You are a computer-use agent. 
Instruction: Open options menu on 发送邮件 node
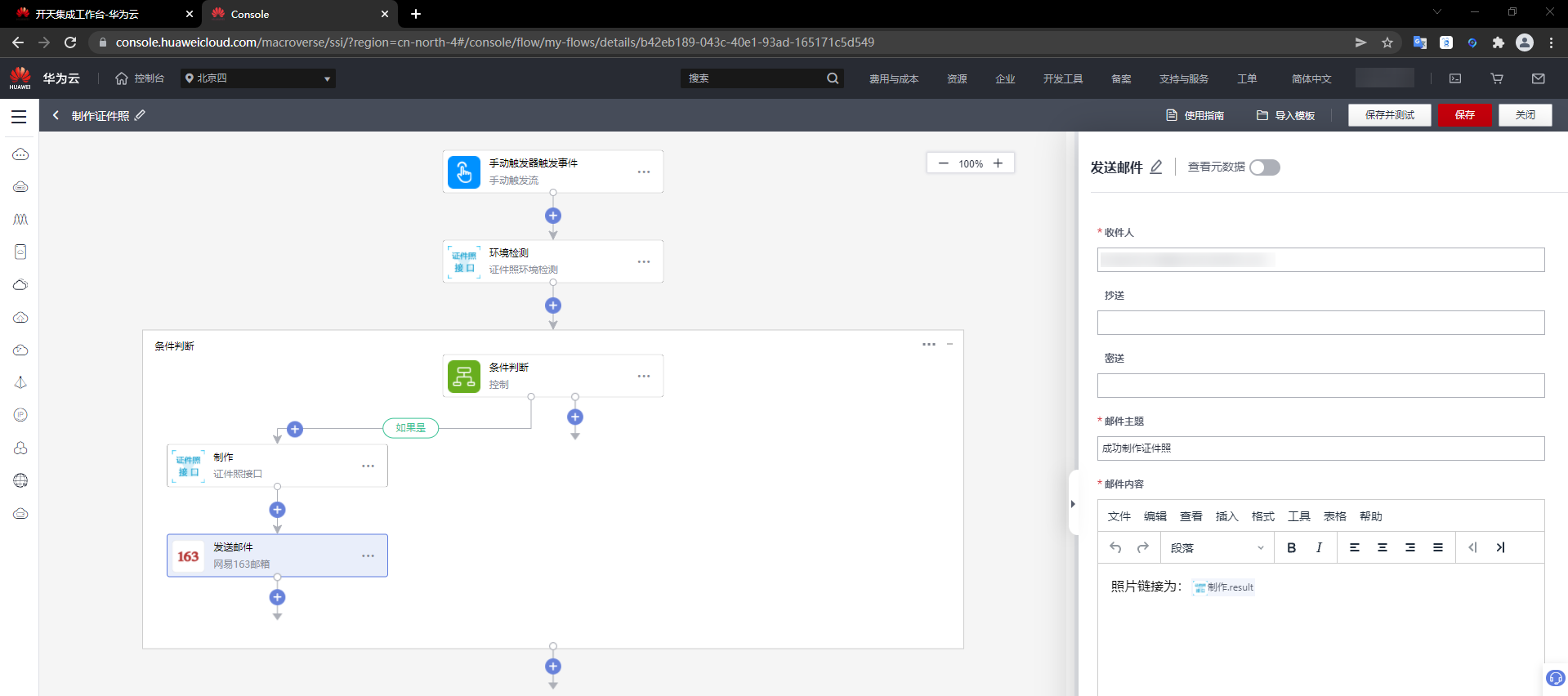[369, 555]
